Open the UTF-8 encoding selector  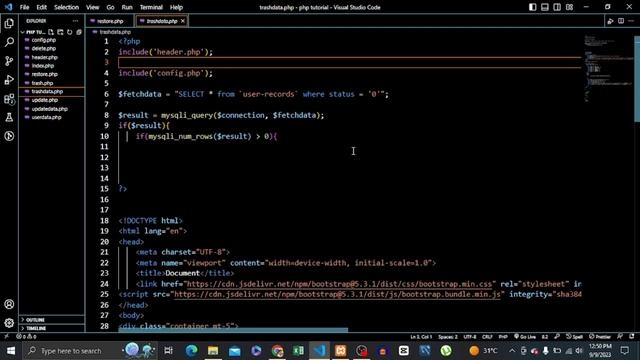click(470, 337)
